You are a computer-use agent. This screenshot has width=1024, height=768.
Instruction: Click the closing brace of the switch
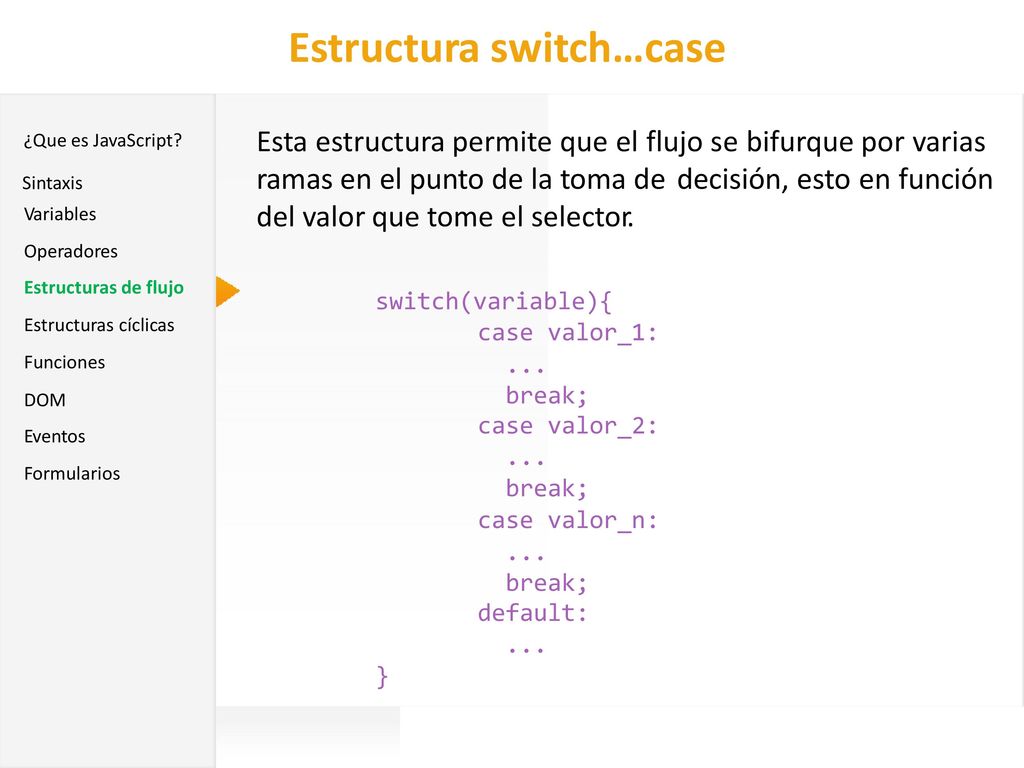coord(382,677)
